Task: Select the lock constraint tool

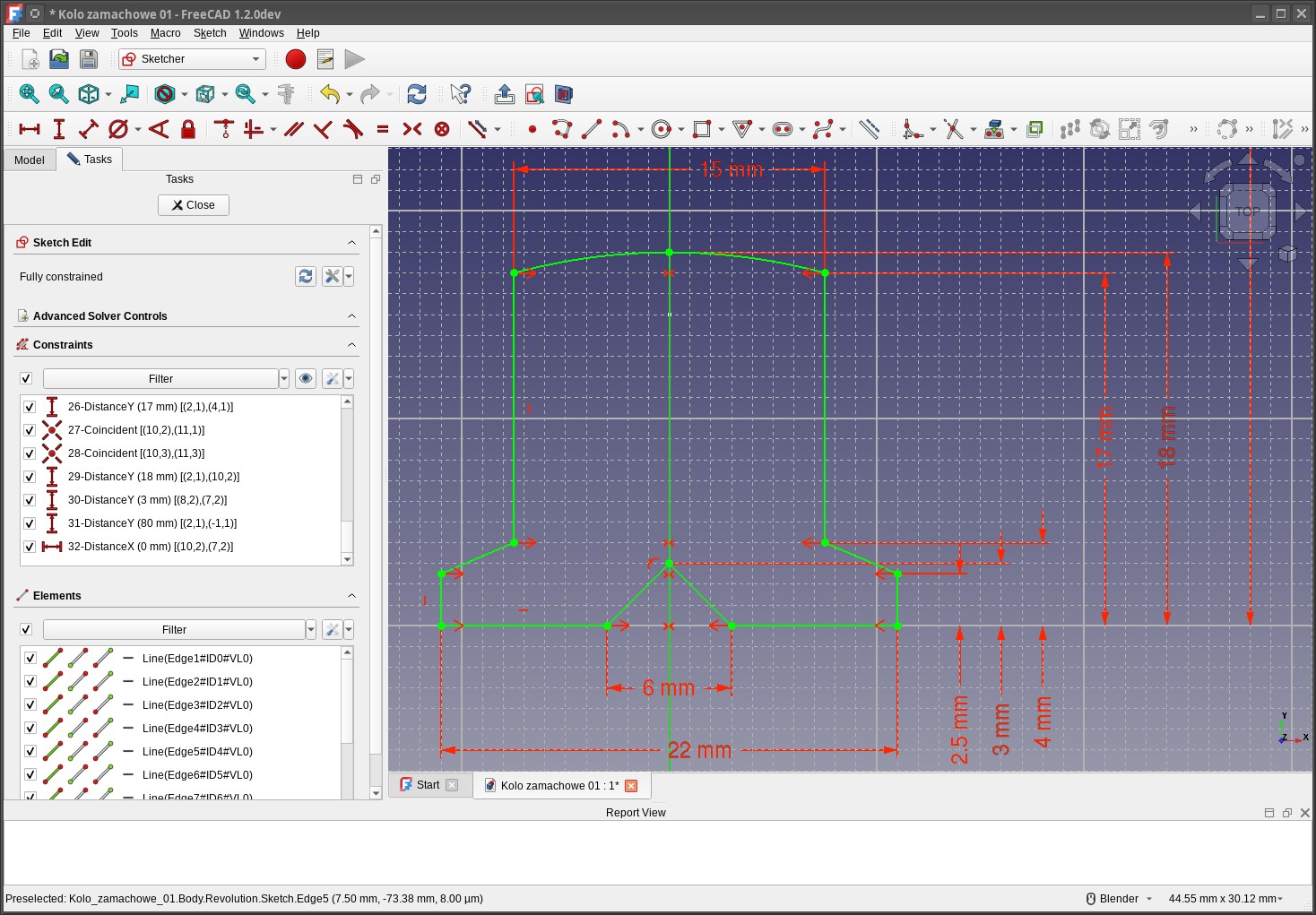Action: click(188, 129)
